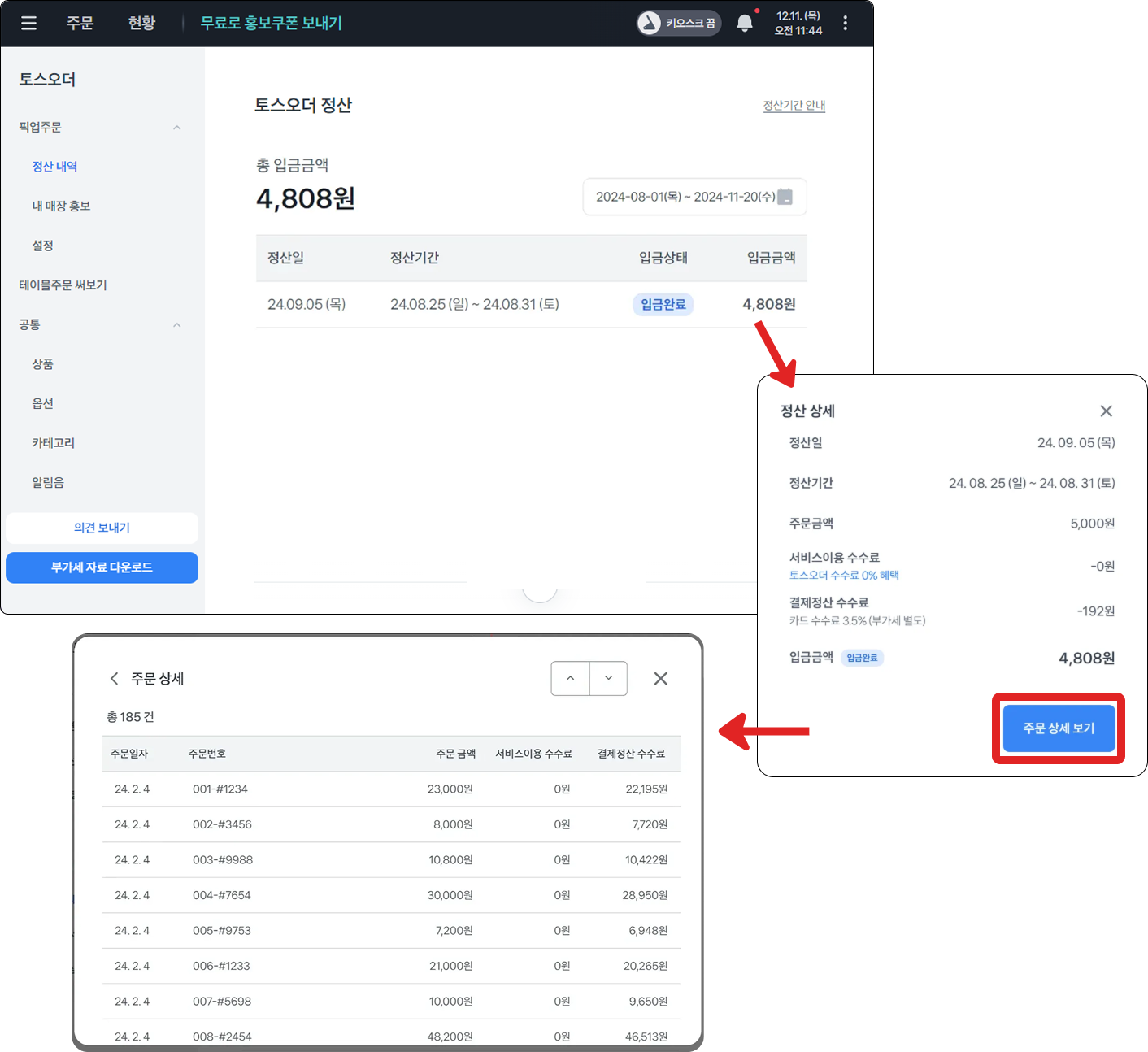This screenshot has width=1148, height=1052.
Task: Click the 12.11. (목) 오전 11:44 clock
Action: [x=798, y=23]
